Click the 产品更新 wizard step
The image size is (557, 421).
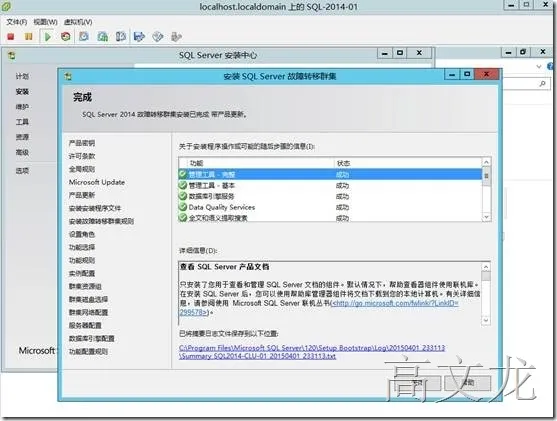pos(82,195)
